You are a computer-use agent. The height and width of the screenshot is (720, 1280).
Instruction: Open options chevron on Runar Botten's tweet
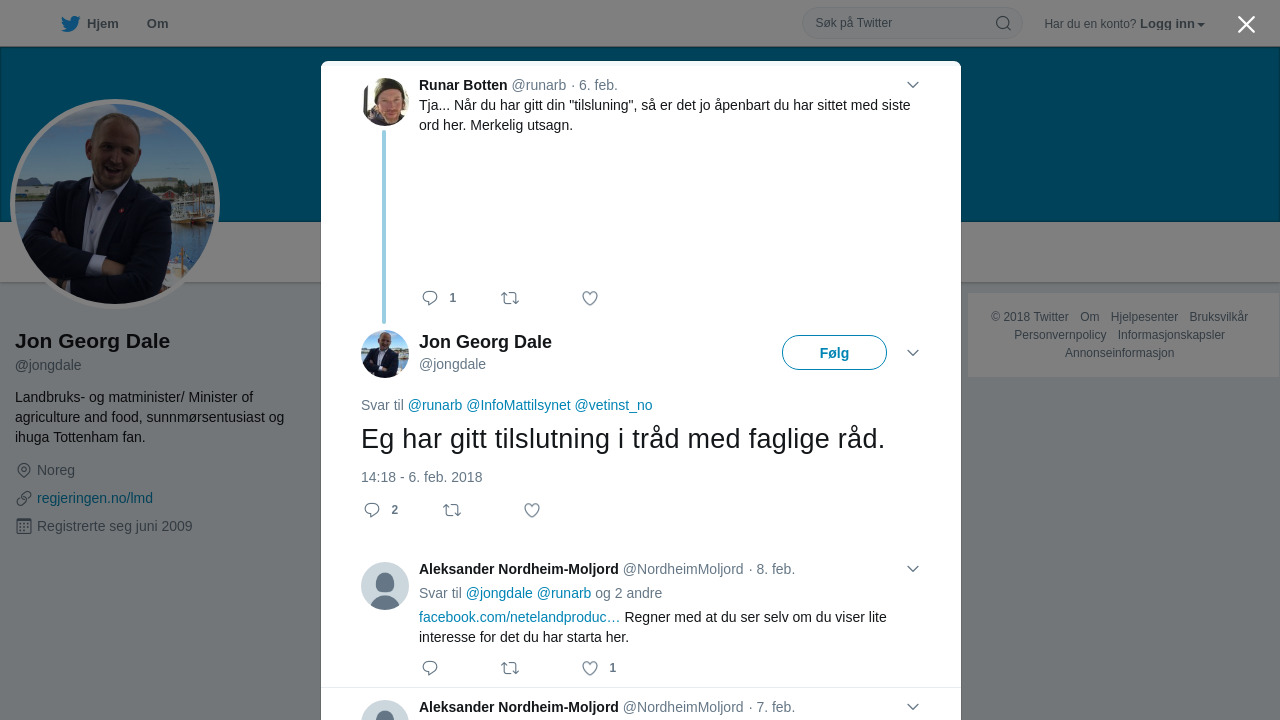pos(912,85)
